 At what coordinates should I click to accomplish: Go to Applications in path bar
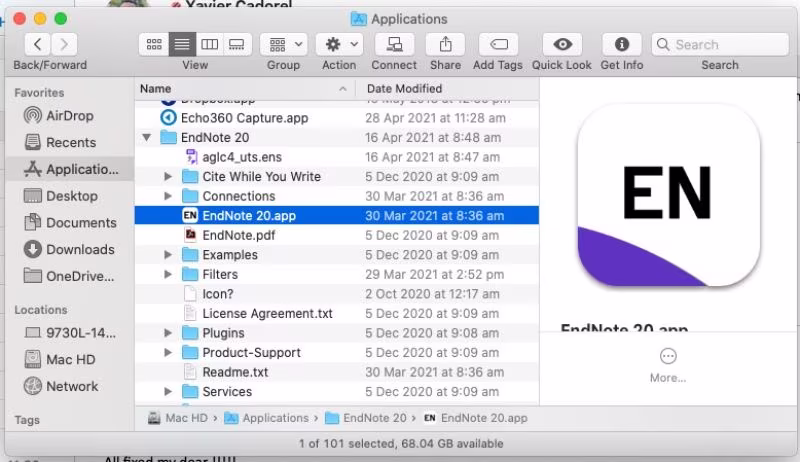pyautogui.click(x=267, y=418)
